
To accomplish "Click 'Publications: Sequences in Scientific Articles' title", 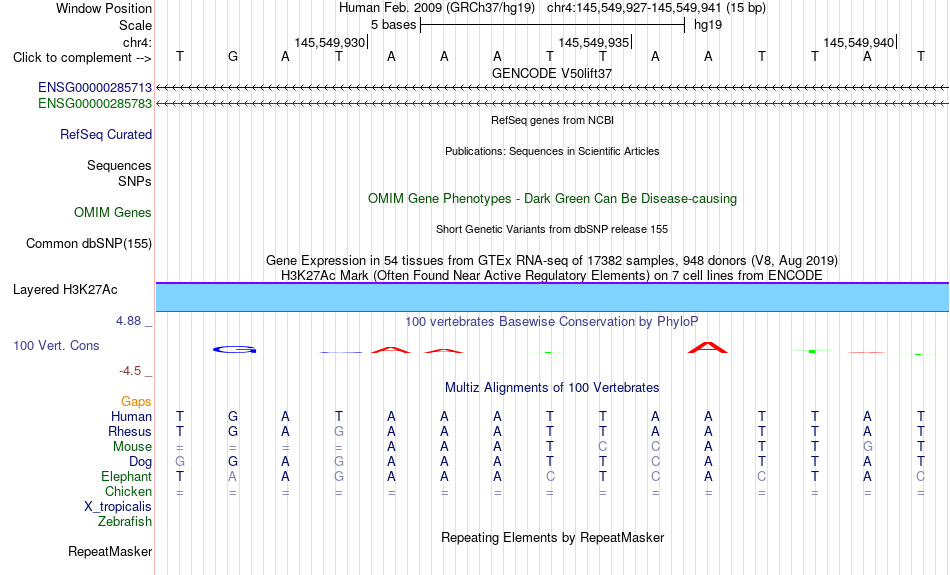I will coord(552,151).
